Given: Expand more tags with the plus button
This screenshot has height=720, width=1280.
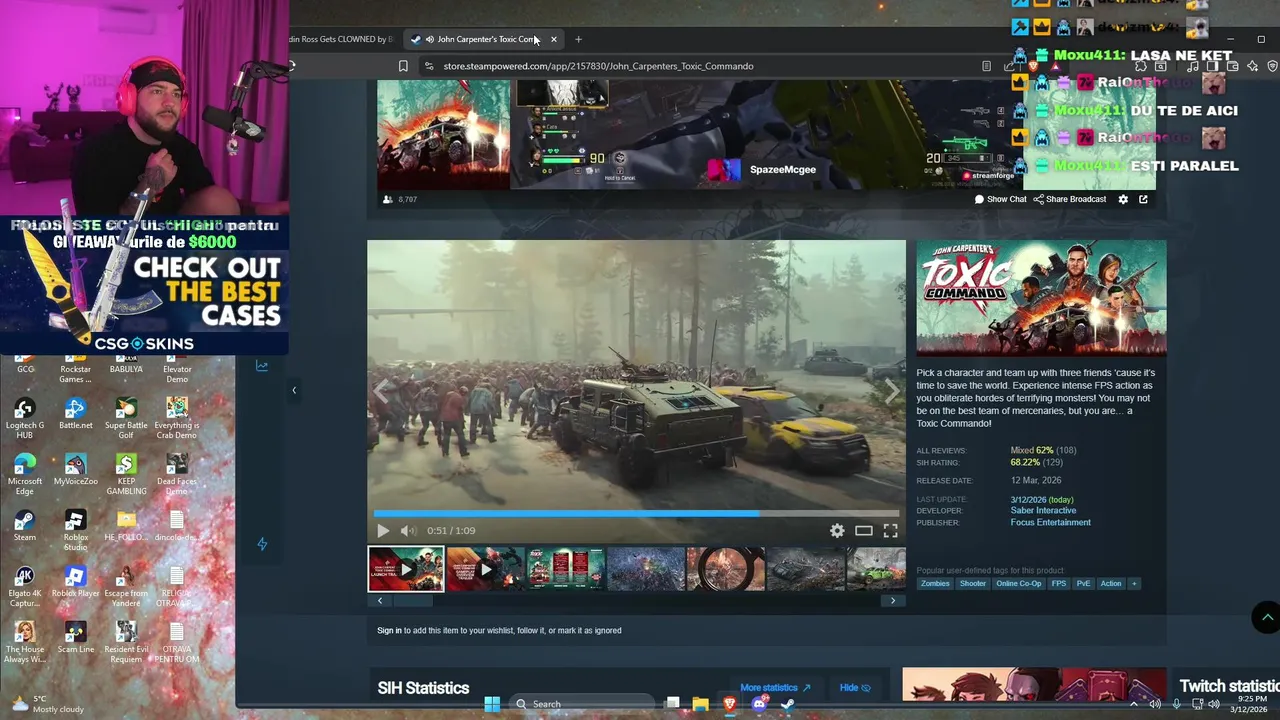Looking at the screenshot, I should pyautogui.click(x=1133, y=583).
